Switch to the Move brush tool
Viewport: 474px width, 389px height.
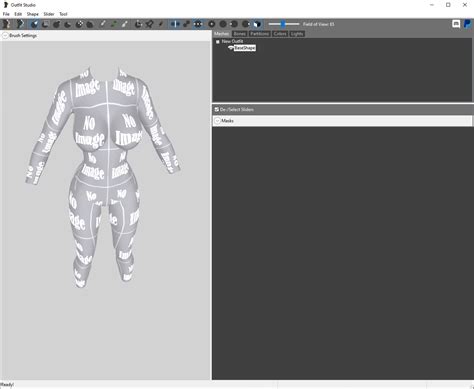click(79, 24)
